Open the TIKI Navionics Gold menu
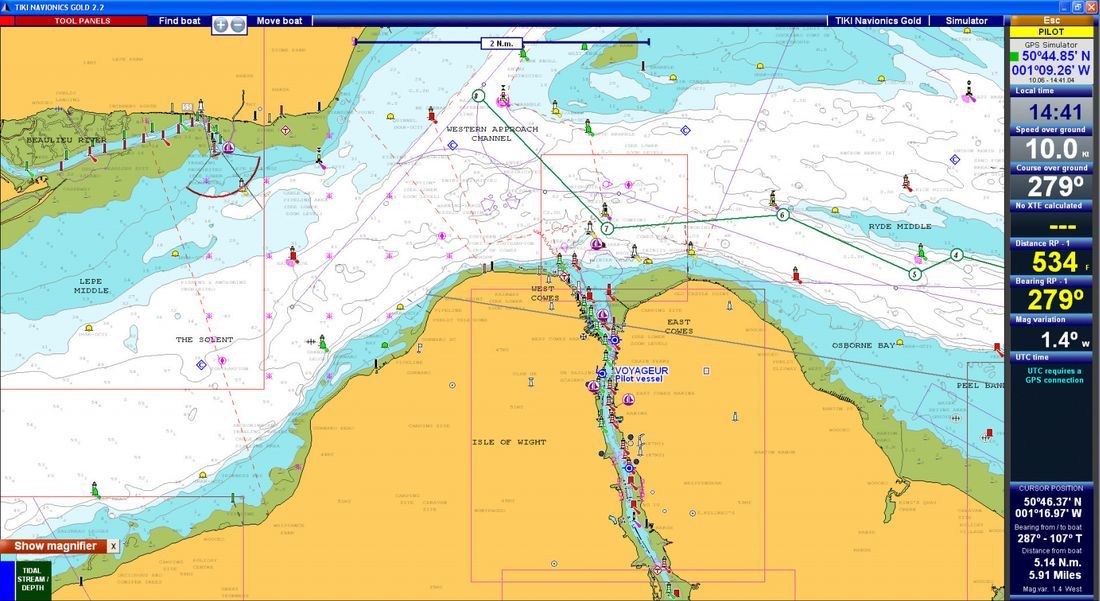The image size is (1100, 601). (x=877, y=19)
